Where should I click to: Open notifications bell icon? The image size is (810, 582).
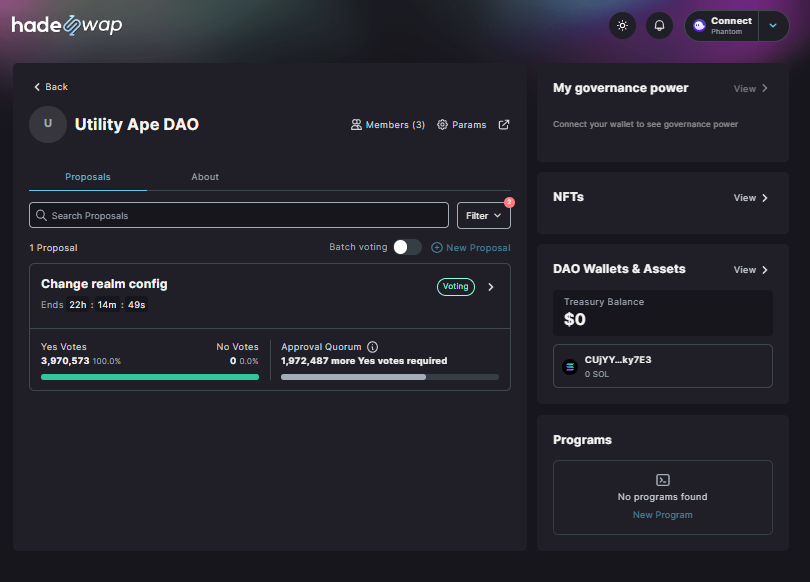coord(660,25)
